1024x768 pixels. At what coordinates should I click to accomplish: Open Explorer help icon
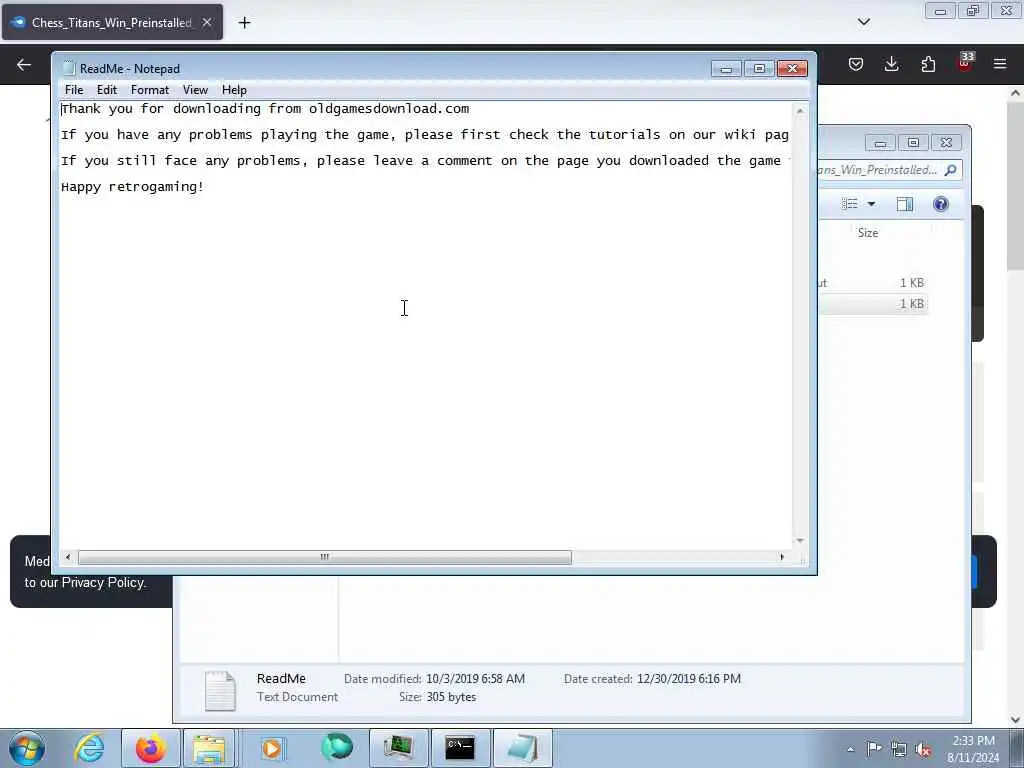coord(940,204)
